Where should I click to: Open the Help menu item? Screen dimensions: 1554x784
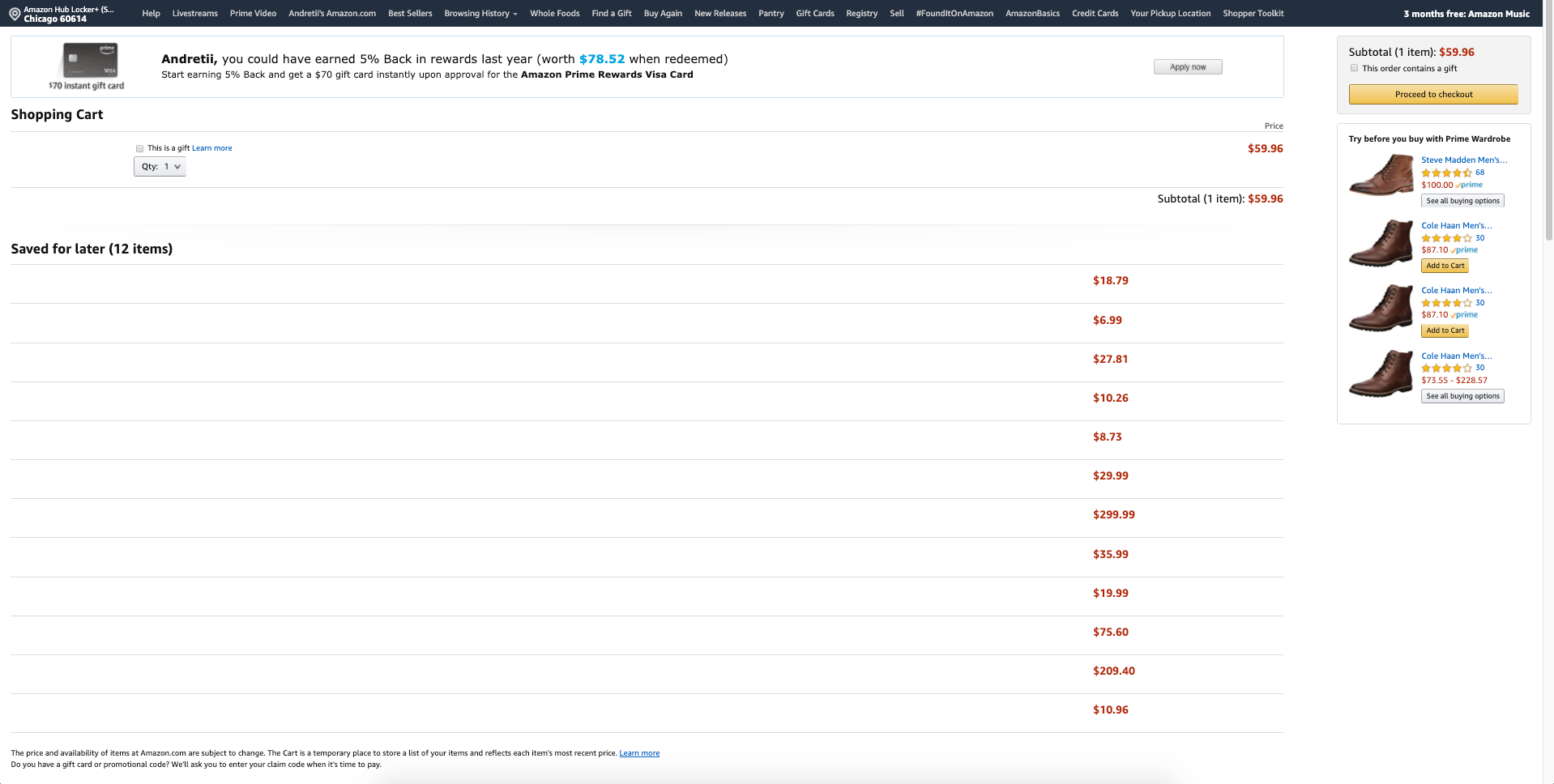pos(151,14)
